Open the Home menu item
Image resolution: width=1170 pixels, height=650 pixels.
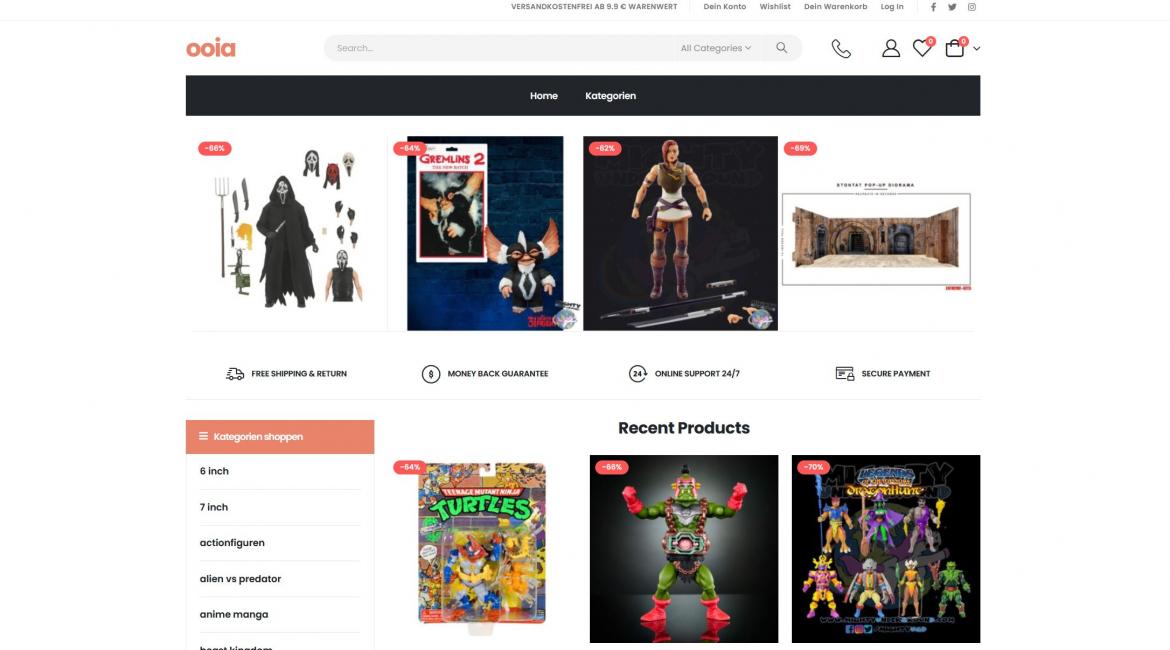(544, 96)
